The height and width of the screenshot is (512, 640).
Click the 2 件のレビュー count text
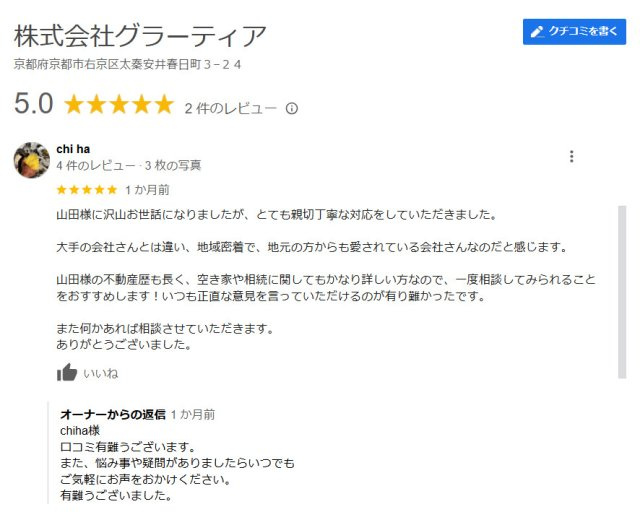[230, 109]
